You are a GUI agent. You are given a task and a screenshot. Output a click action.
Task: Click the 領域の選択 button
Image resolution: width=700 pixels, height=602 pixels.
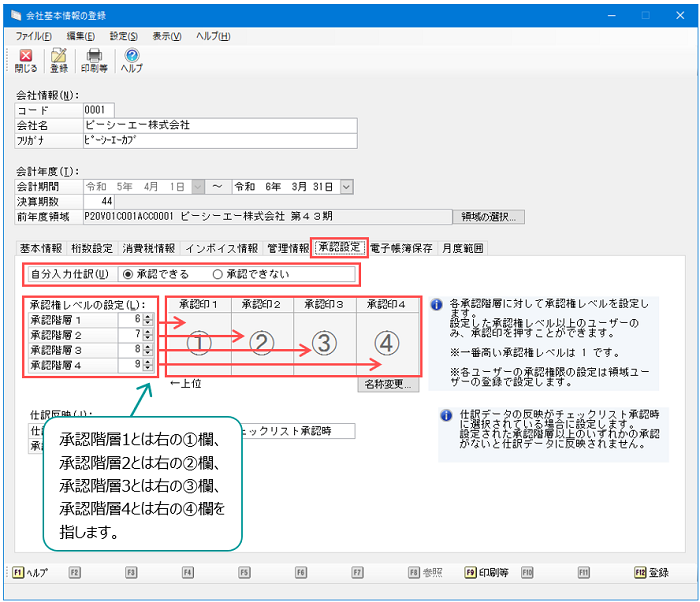point(489,215)
